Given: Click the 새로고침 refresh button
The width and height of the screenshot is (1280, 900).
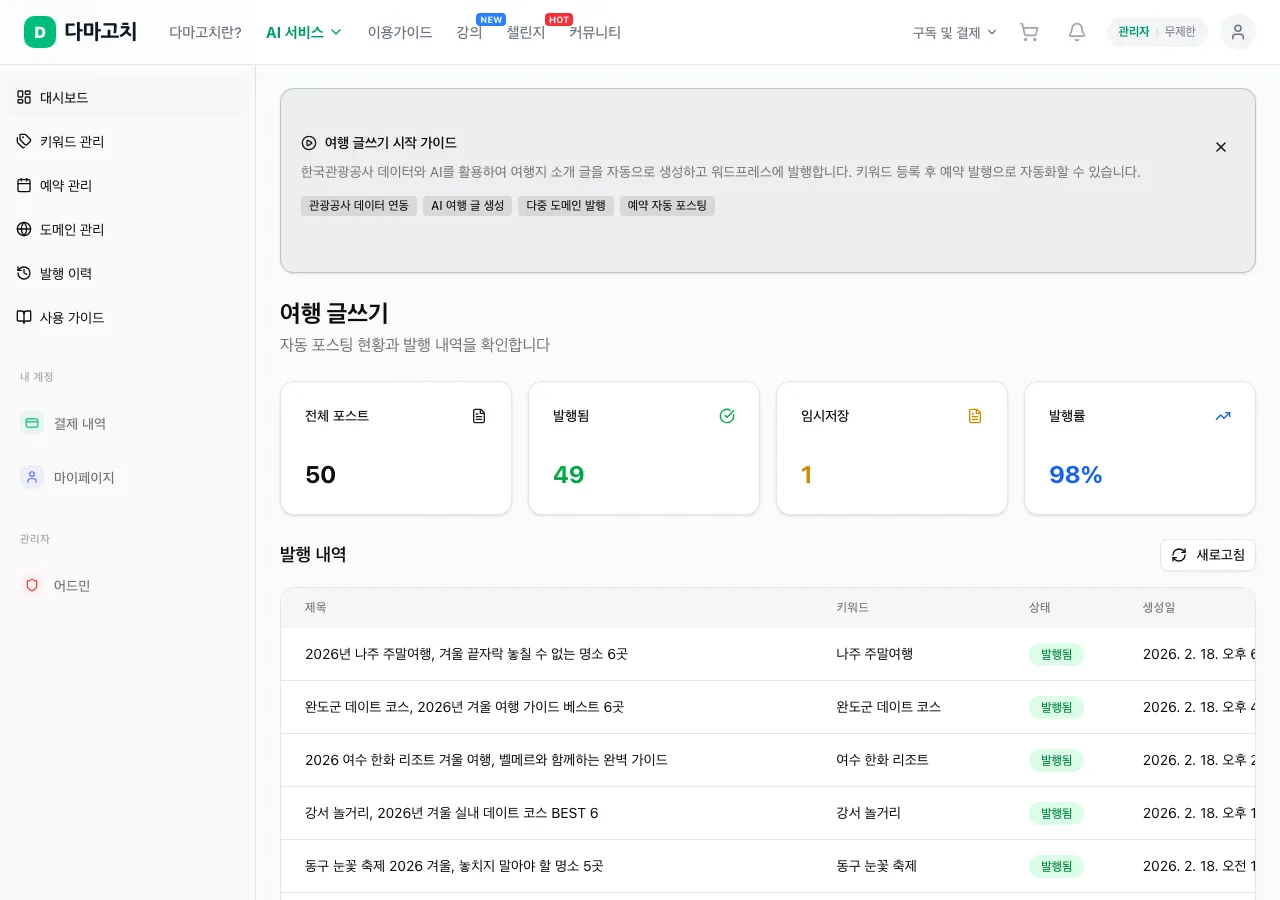Looking at the screenshot, I should pyautogui.click(x=1208, y=555).
